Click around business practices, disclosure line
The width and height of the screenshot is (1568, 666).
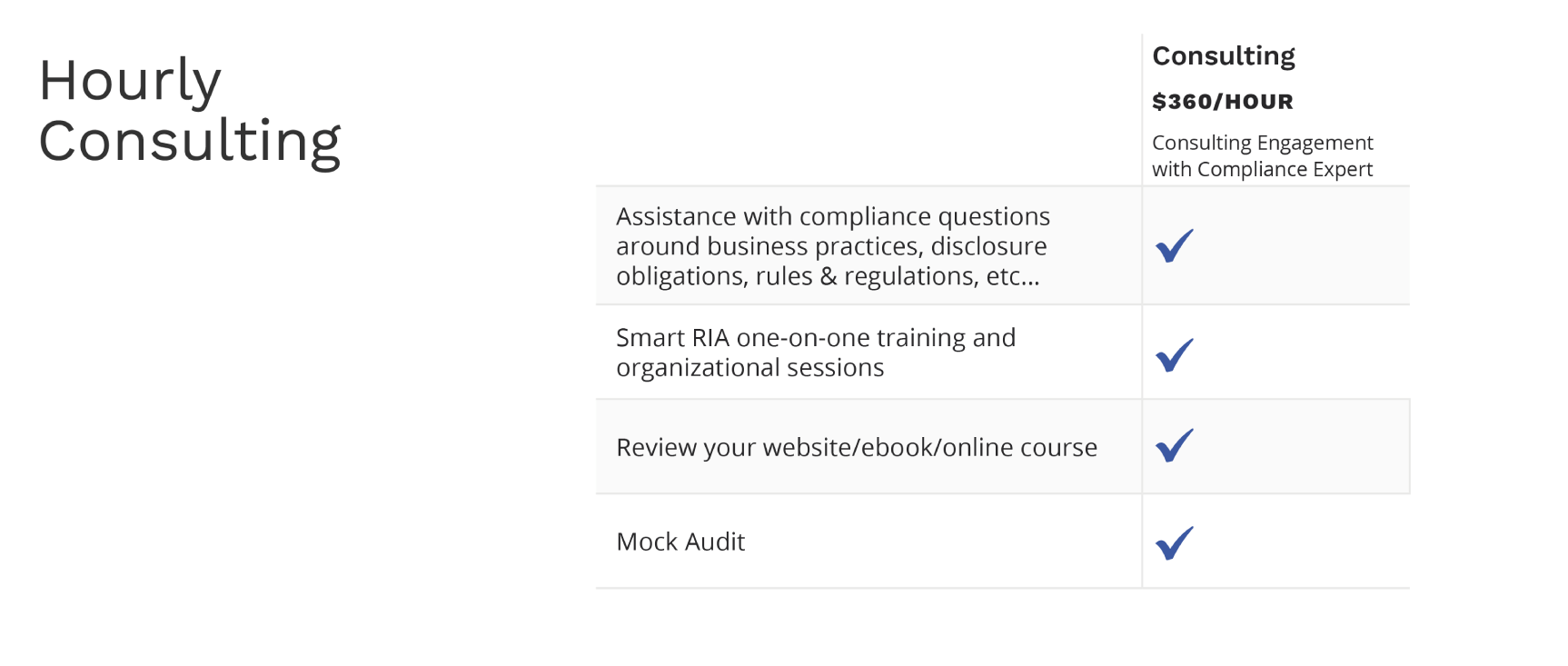click(831, 246)
